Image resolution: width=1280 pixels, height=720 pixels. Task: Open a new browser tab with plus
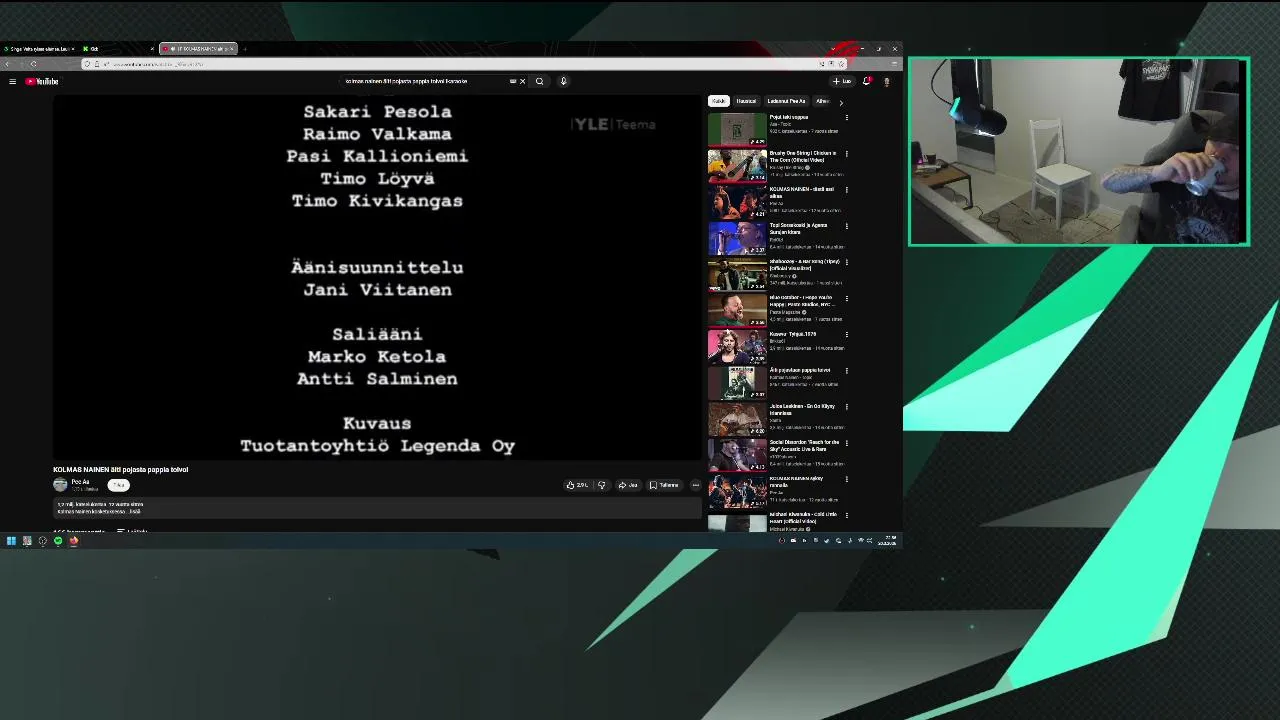pos(244,48)
